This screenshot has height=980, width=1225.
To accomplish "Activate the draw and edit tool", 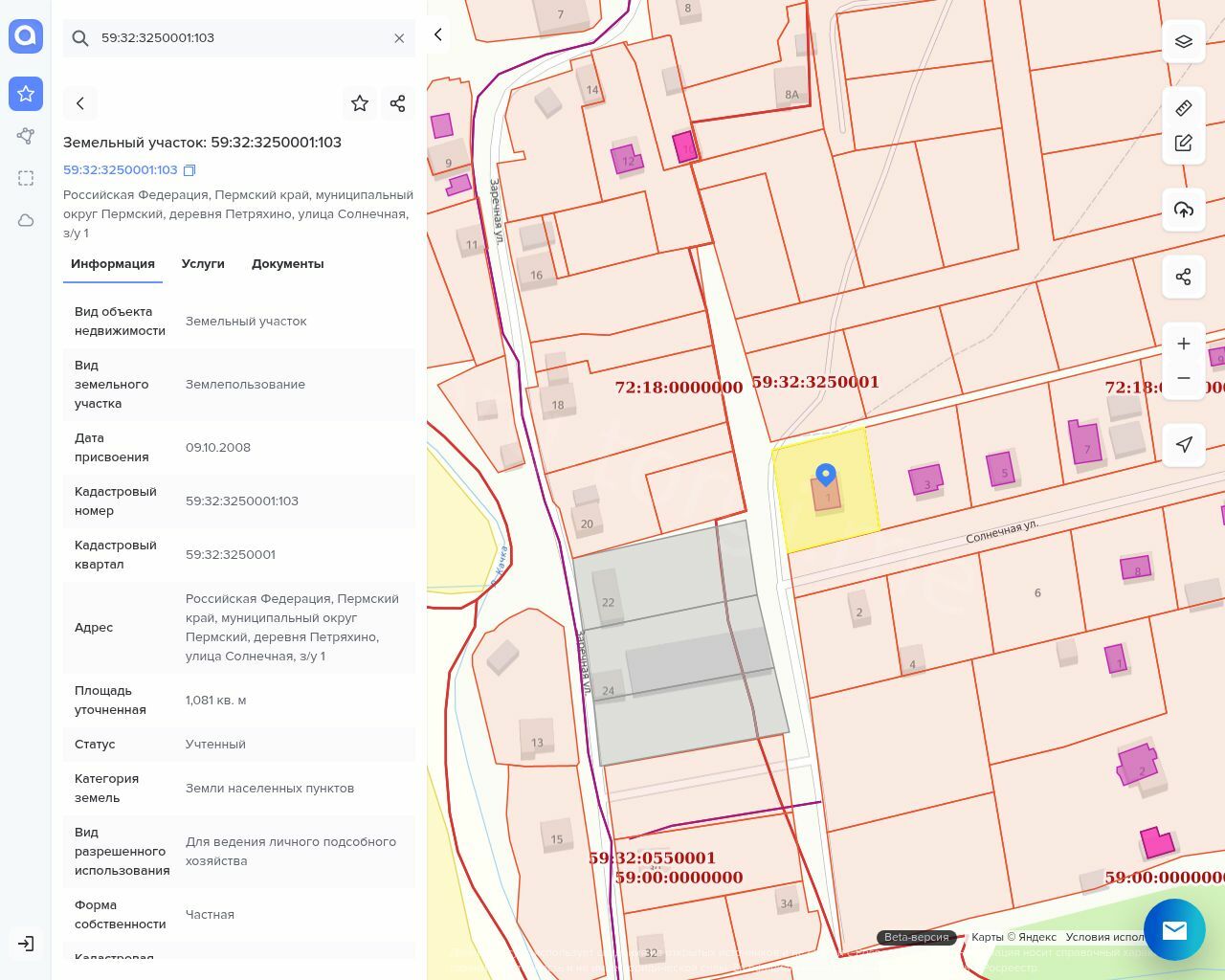I will coord(1184,143).
